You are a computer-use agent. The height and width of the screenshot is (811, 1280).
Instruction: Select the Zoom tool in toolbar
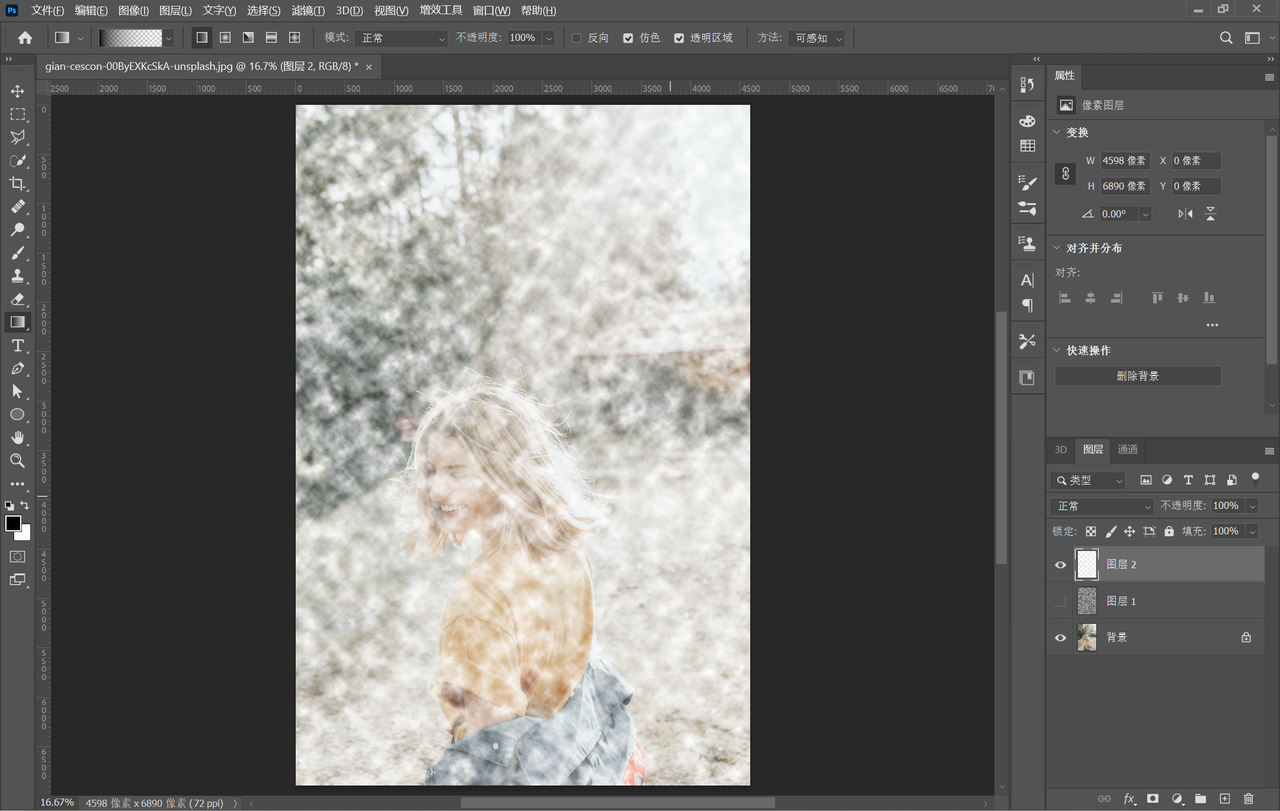pos(17,460)
